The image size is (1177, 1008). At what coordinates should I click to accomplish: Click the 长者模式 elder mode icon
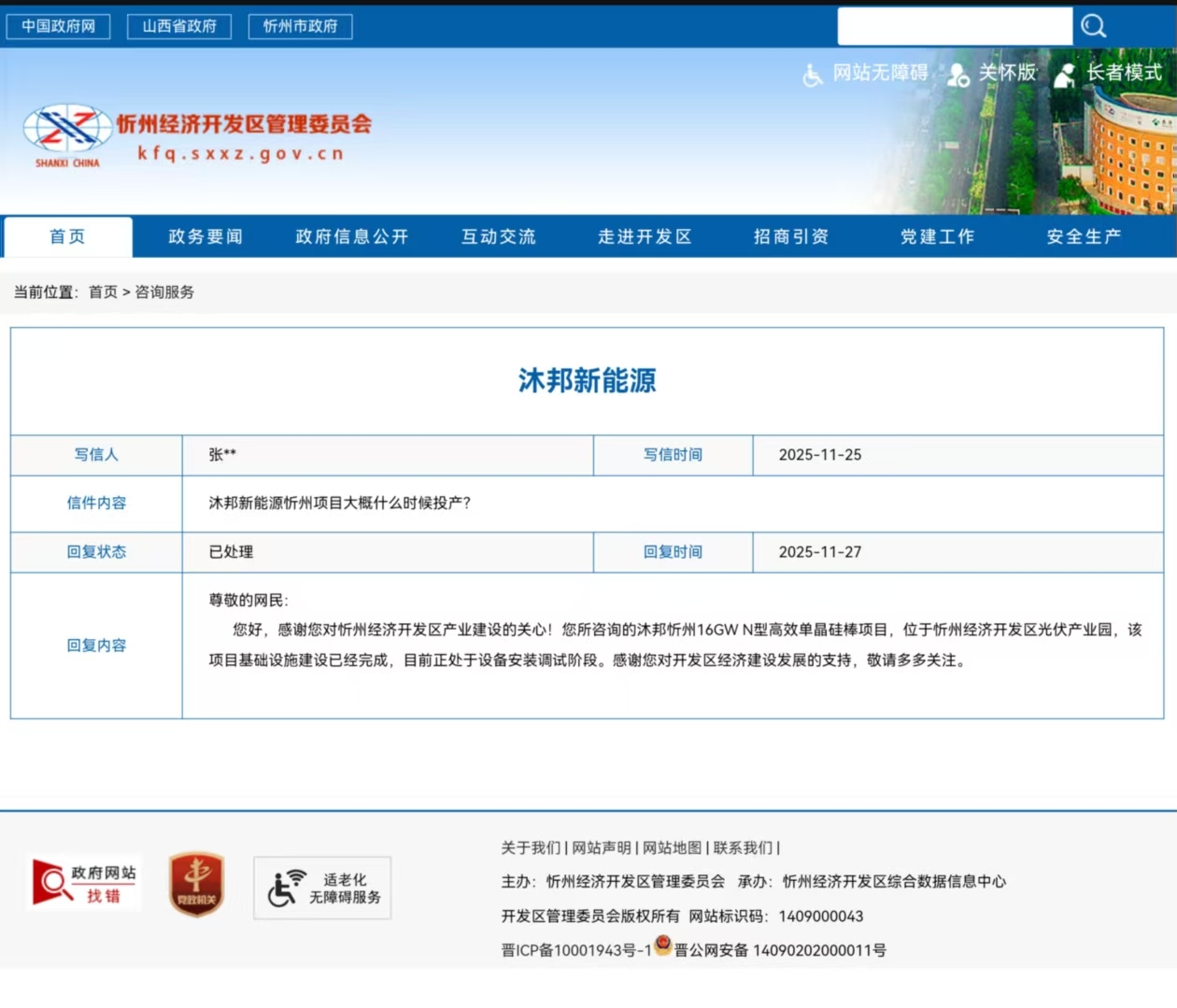pos(1065,75)
